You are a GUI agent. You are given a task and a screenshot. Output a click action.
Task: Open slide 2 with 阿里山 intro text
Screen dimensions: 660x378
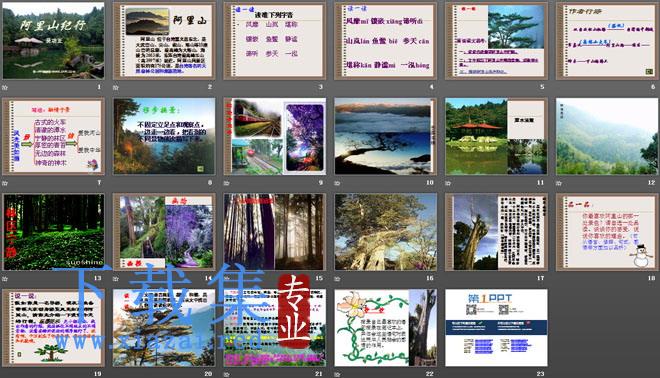coord(164,41)
